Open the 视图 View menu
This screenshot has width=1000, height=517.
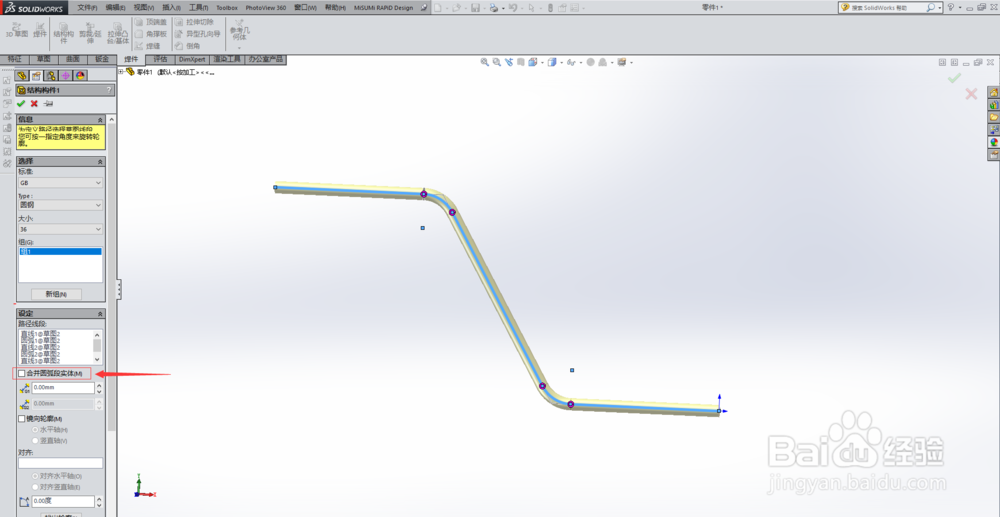[x=144, y=8]
